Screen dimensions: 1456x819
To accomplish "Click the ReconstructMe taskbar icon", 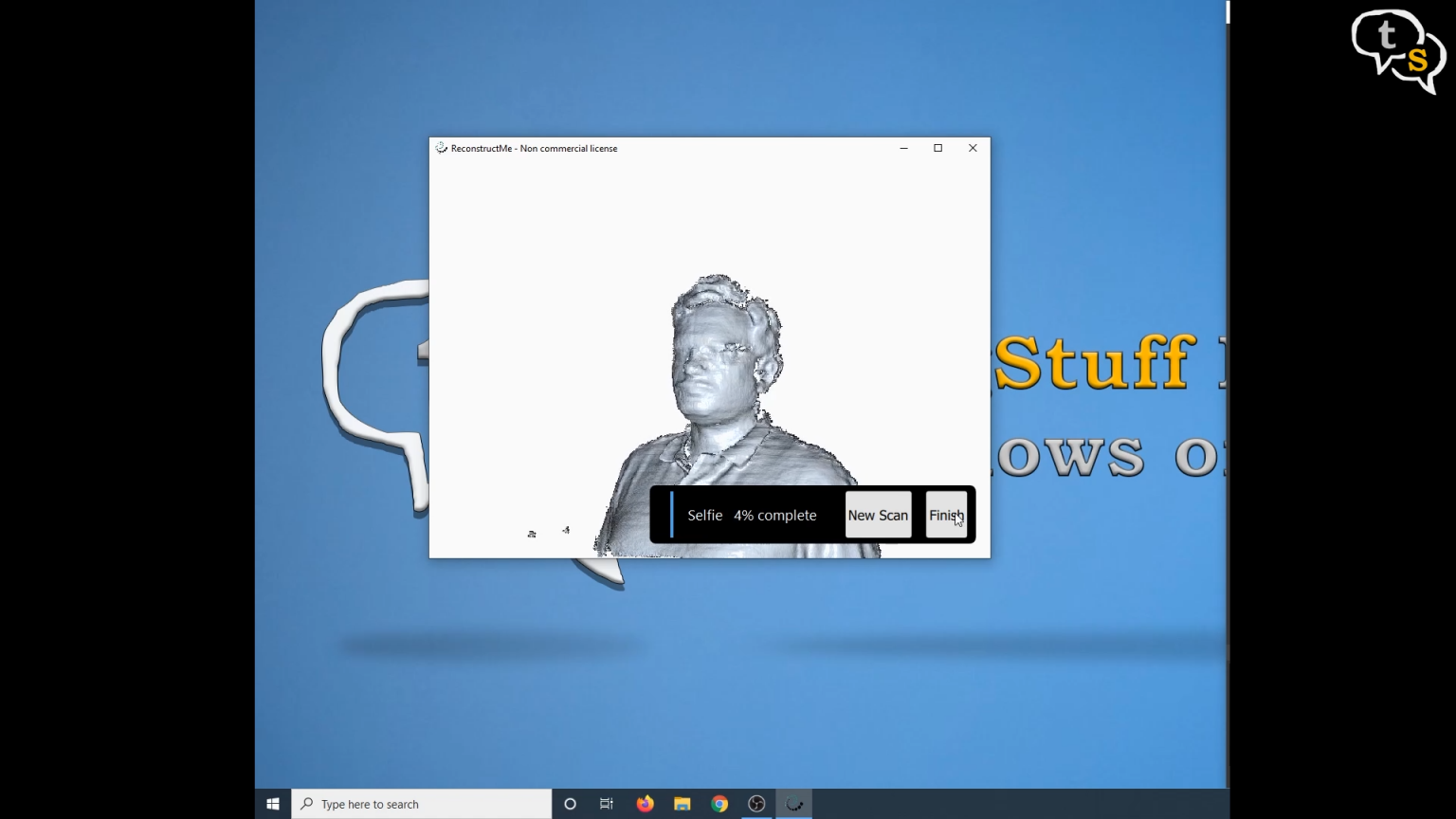I will (794, 804).
